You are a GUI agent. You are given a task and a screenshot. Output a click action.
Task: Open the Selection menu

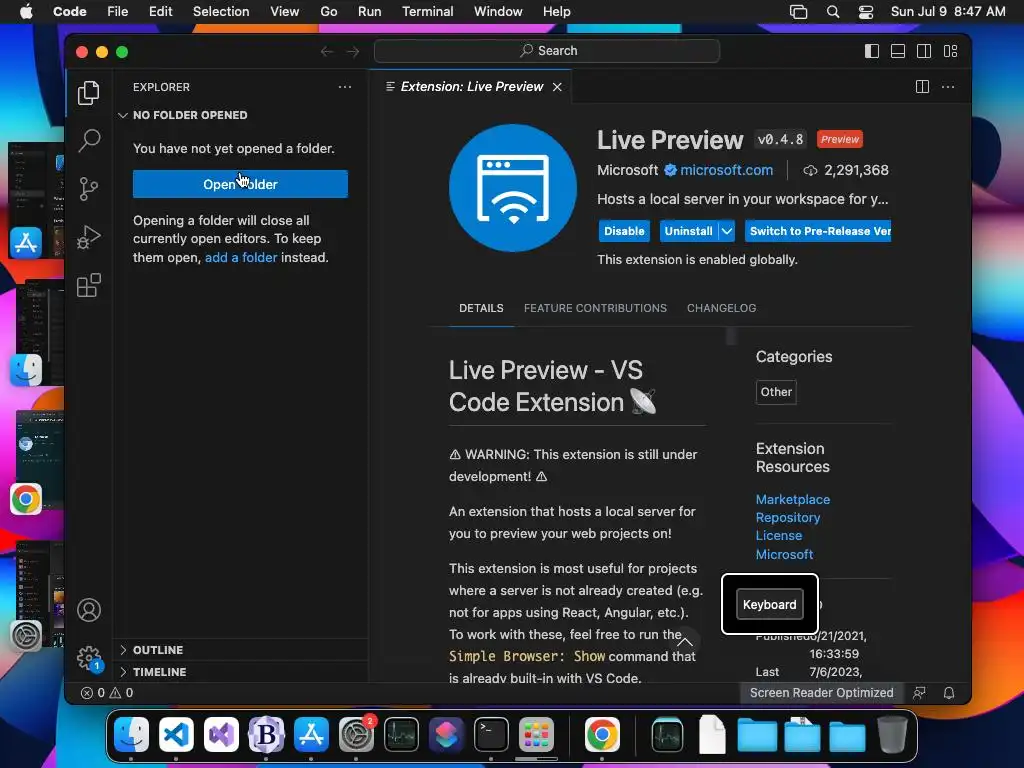coord(221,12)
